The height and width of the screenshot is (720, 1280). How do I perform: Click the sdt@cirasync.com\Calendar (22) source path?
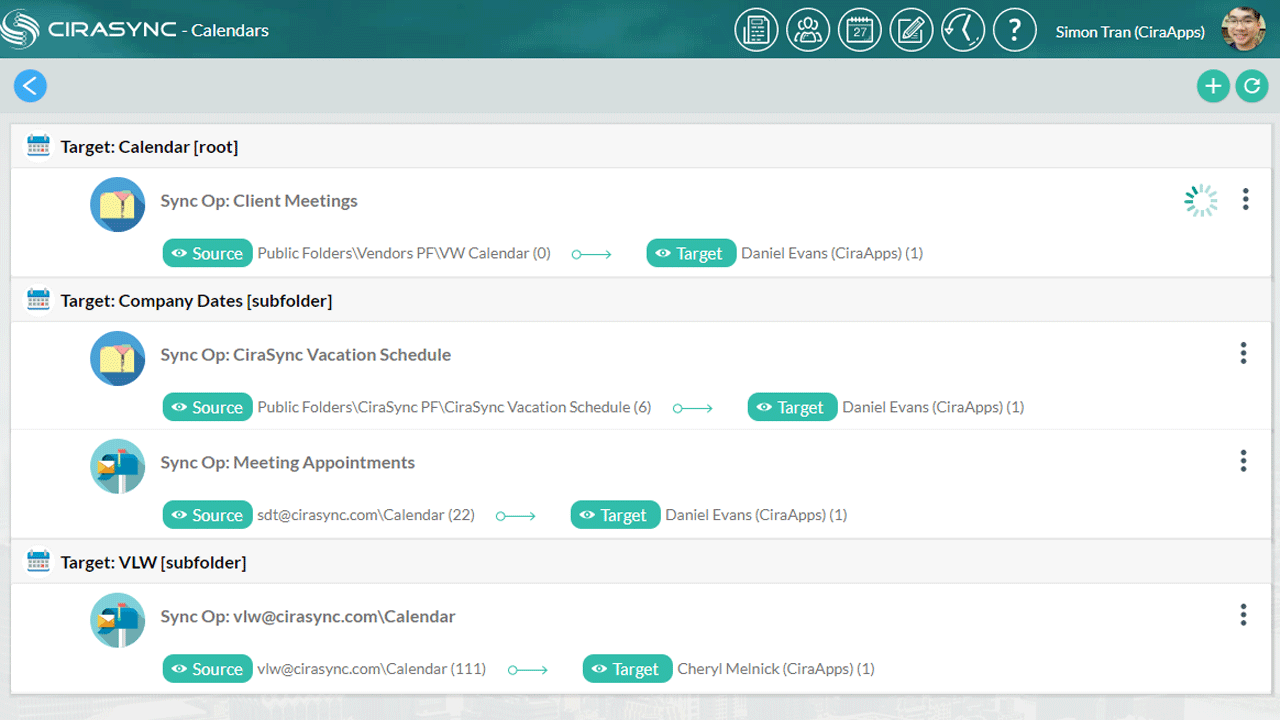pyautogui.click(x=366, y=515)
